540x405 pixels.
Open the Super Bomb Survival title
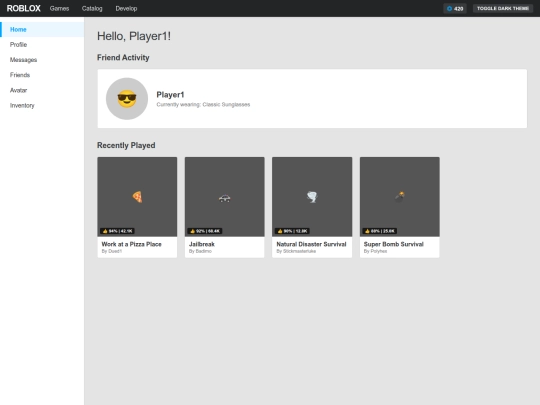coord(394,244)
